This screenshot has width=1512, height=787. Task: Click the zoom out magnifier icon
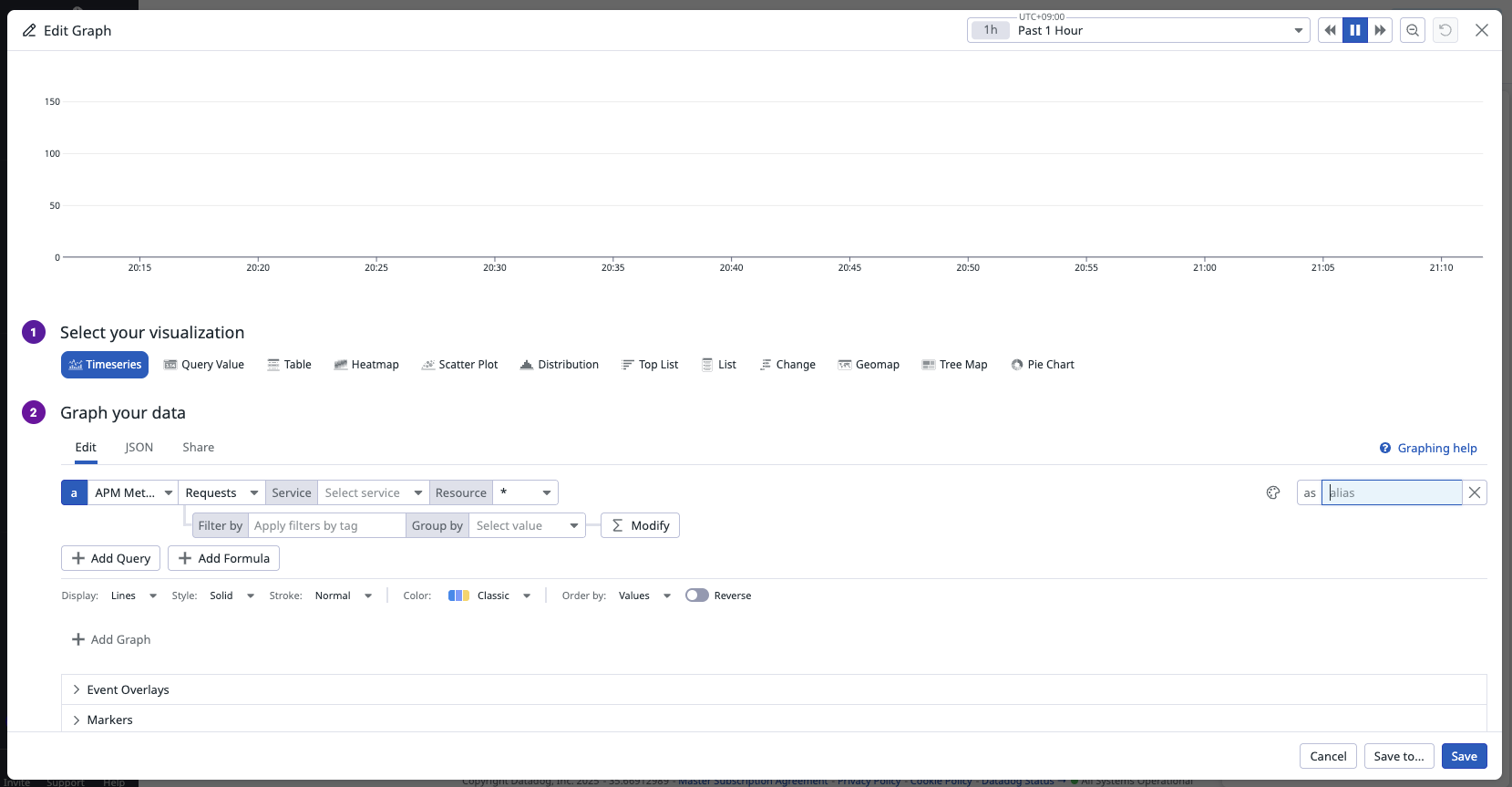pyautogui.click(x=1412, y=30)
